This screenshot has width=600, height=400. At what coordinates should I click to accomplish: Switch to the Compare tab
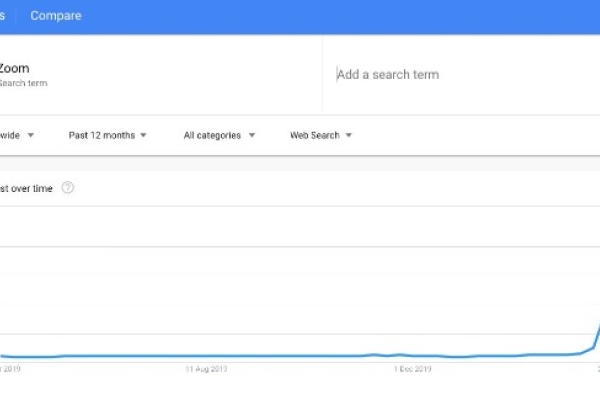coord(56,16)
